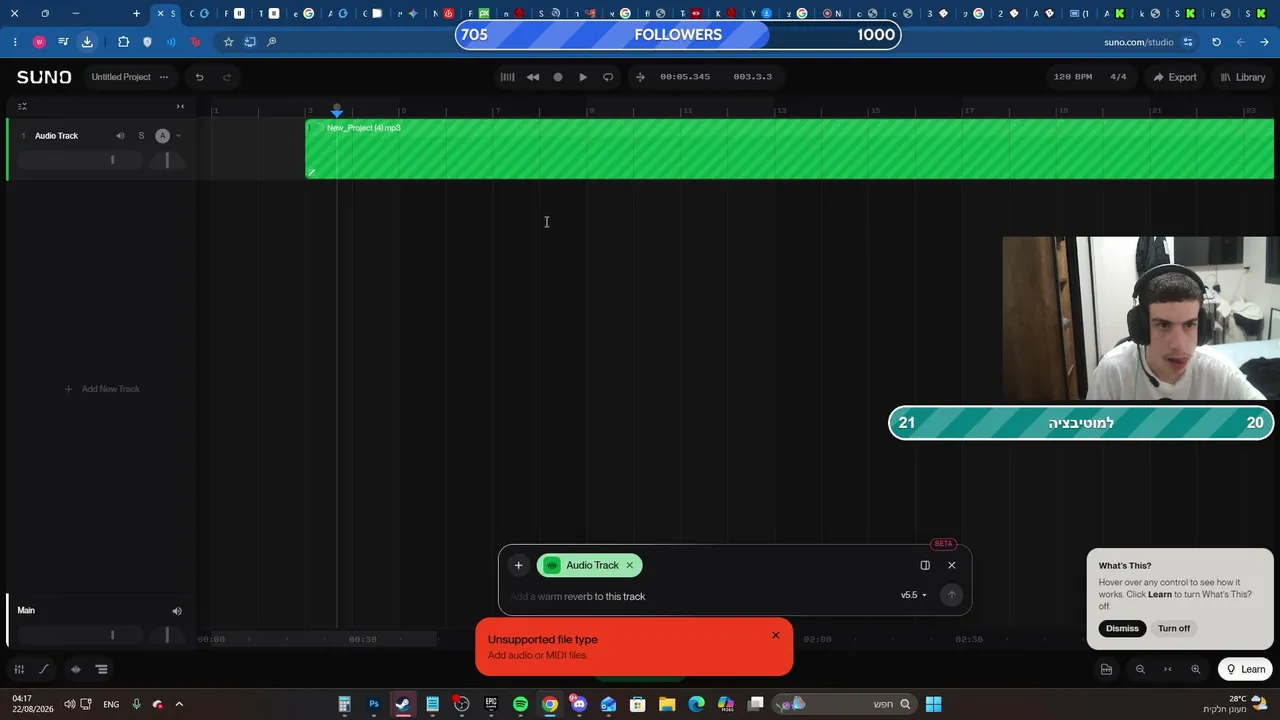Screen dimensions: 1280x720
Task: Change the 120 BPM tempo
Action: [x=1073, y=77]
